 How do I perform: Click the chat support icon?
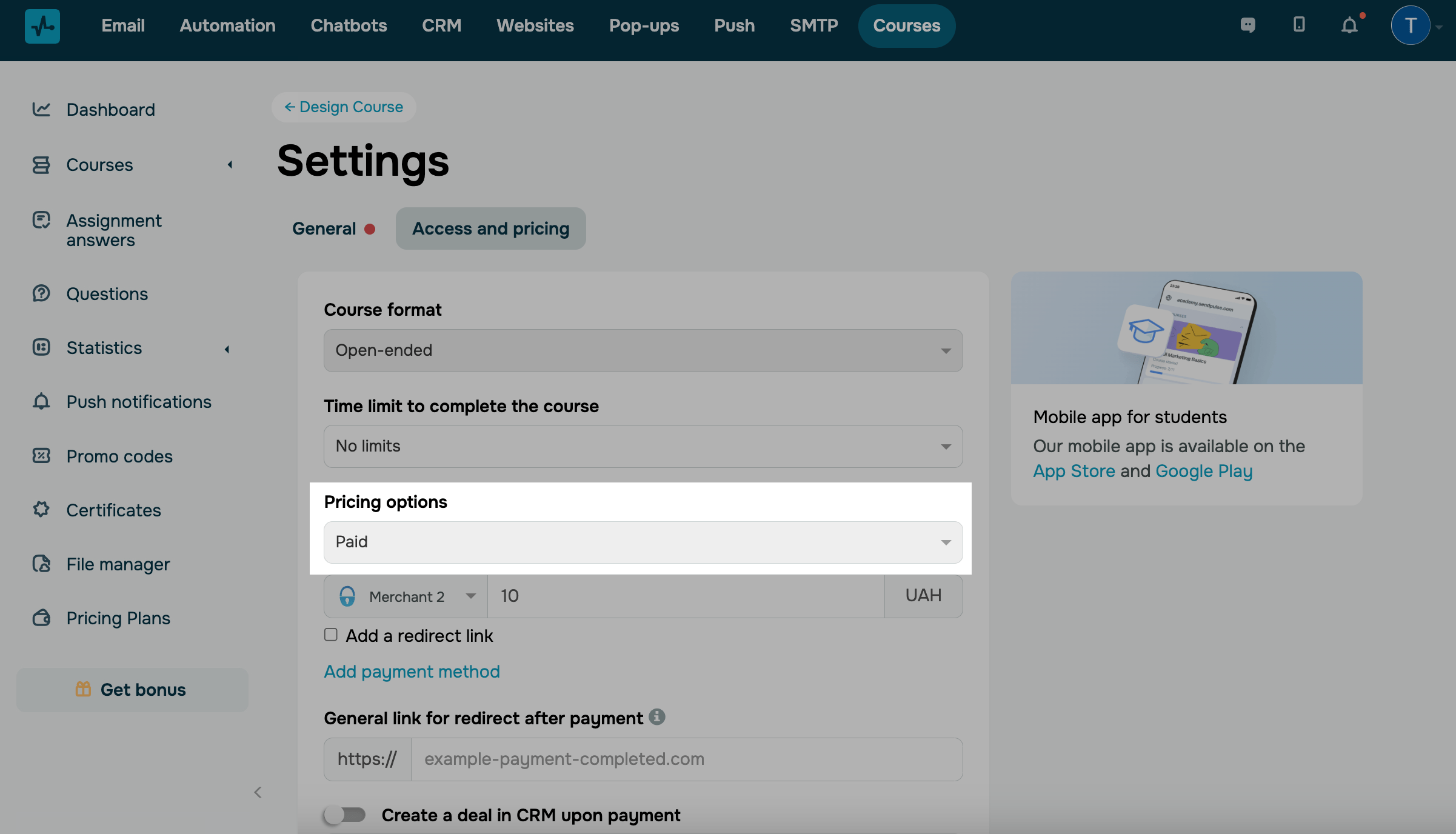tap(1247, 25)
